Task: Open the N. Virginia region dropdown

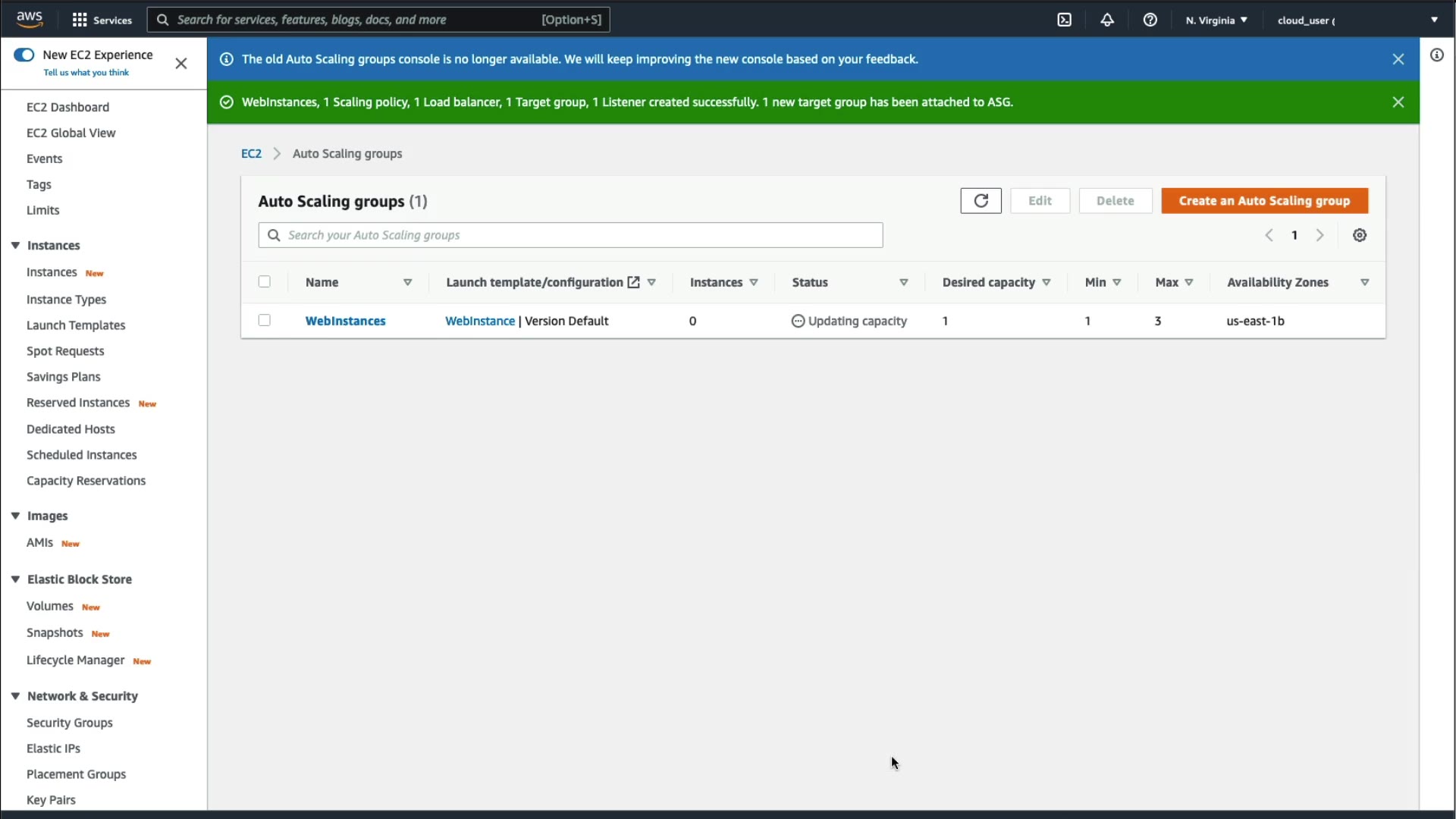Action: tap(1216, 20)
